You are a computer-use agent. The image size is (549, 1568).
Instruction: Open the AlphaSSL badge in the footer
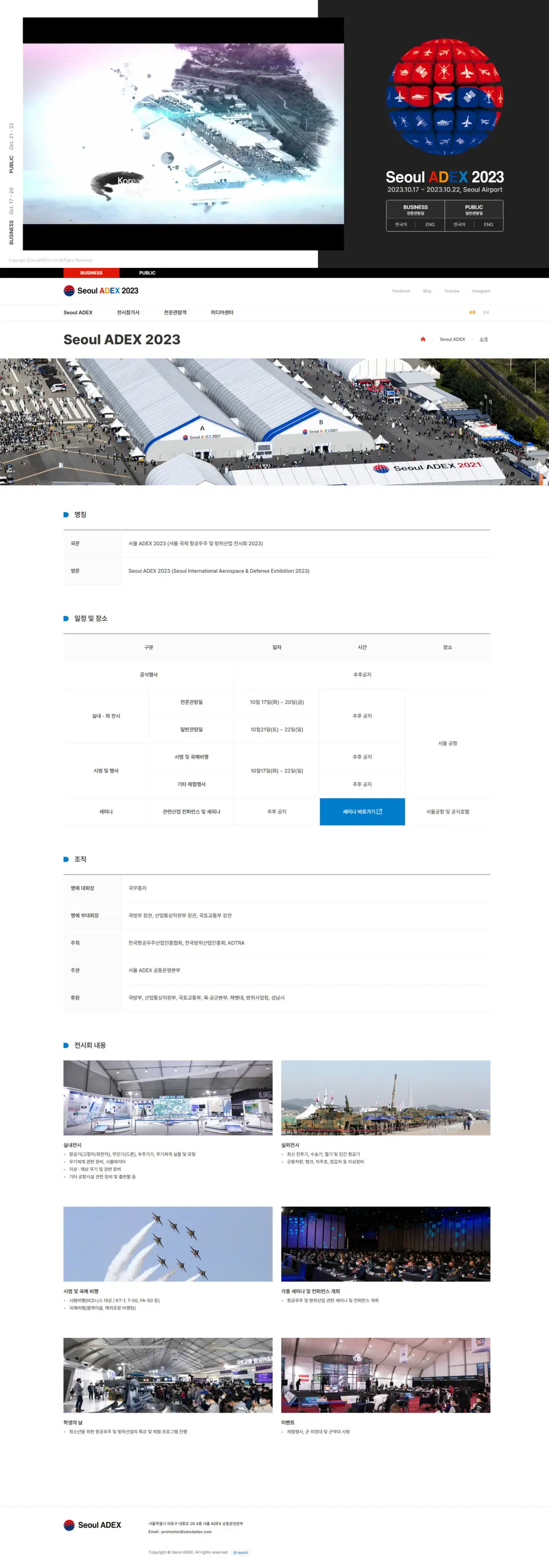pos(241,1552)
